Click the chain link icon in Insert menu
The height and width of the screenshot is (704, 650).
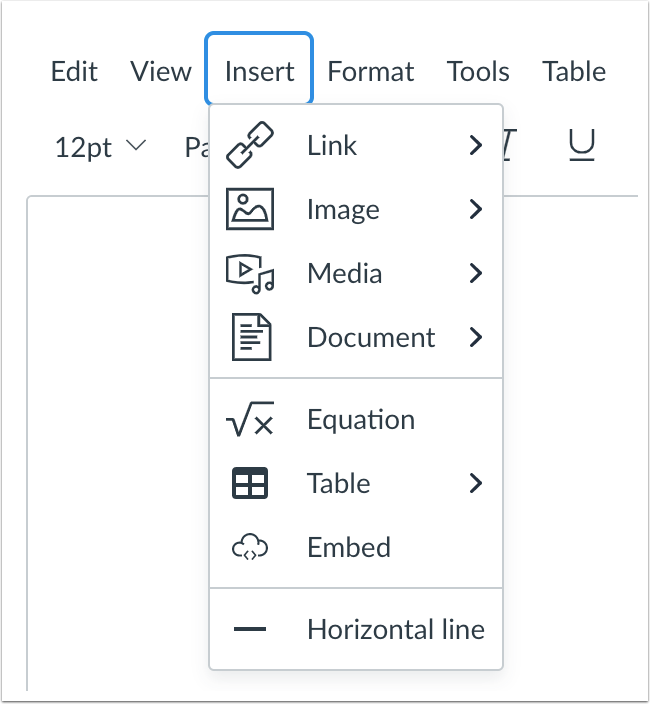coord(250,146)
